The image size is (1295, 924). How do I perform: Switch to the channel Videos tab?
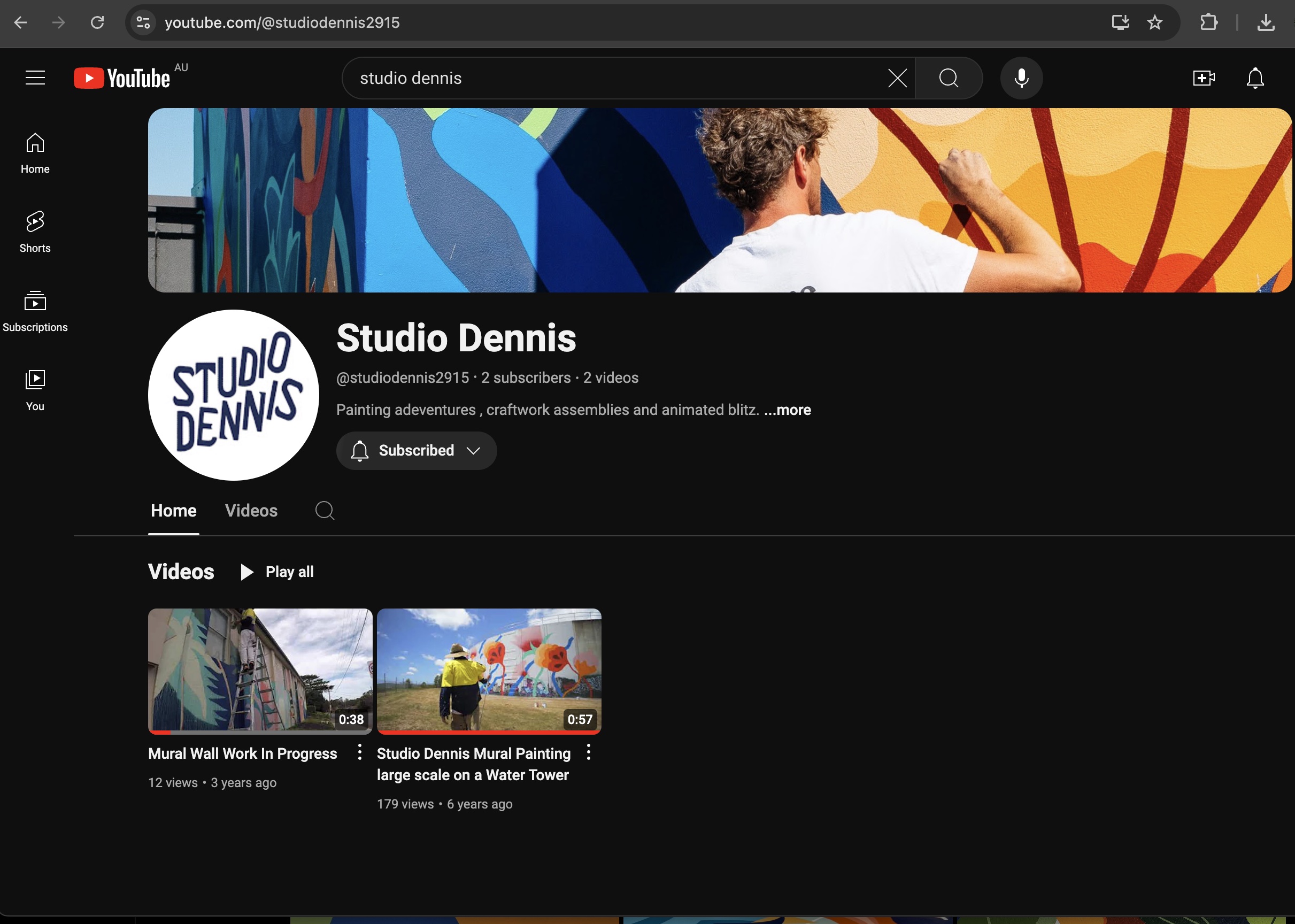point(251,510)
